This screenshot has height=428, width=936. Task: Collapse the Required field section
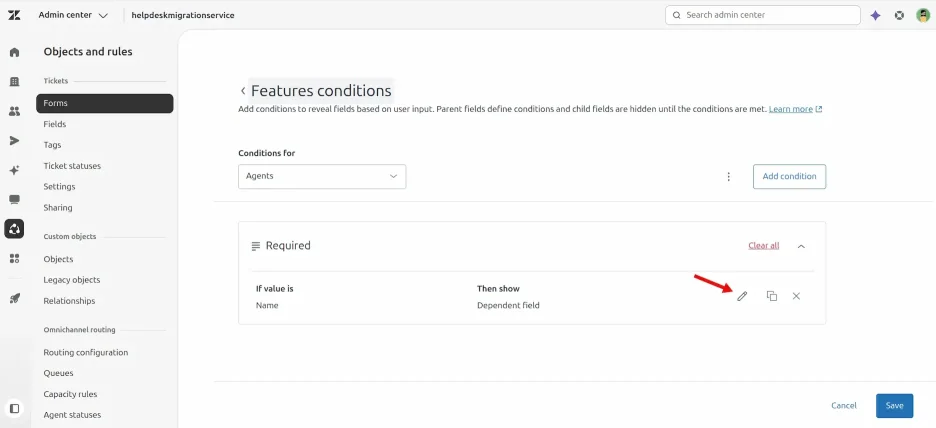pyautogui.click(x=801, y=246)
